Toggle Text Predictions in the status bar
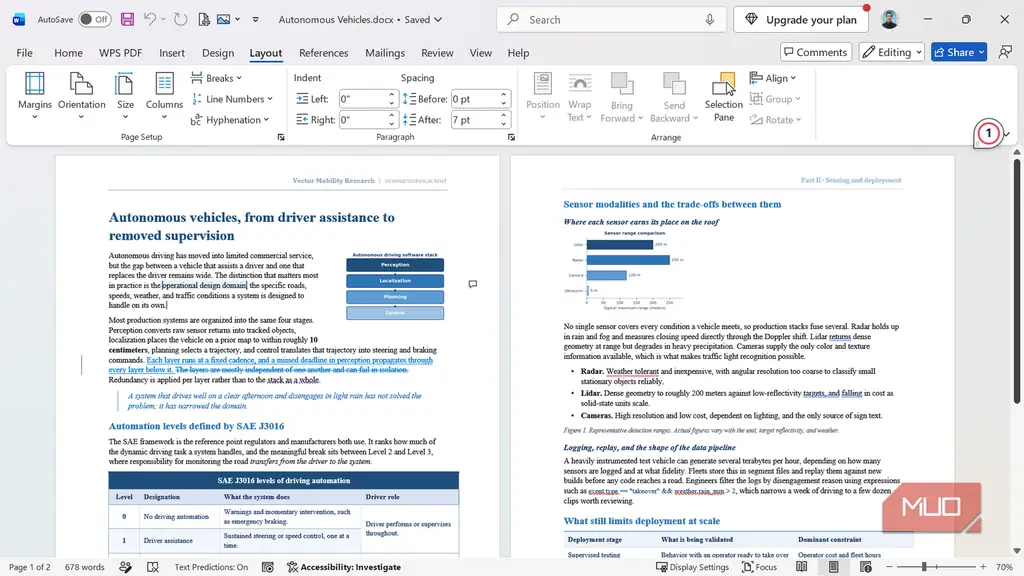 pyautogui.click(x=211, y=567)
